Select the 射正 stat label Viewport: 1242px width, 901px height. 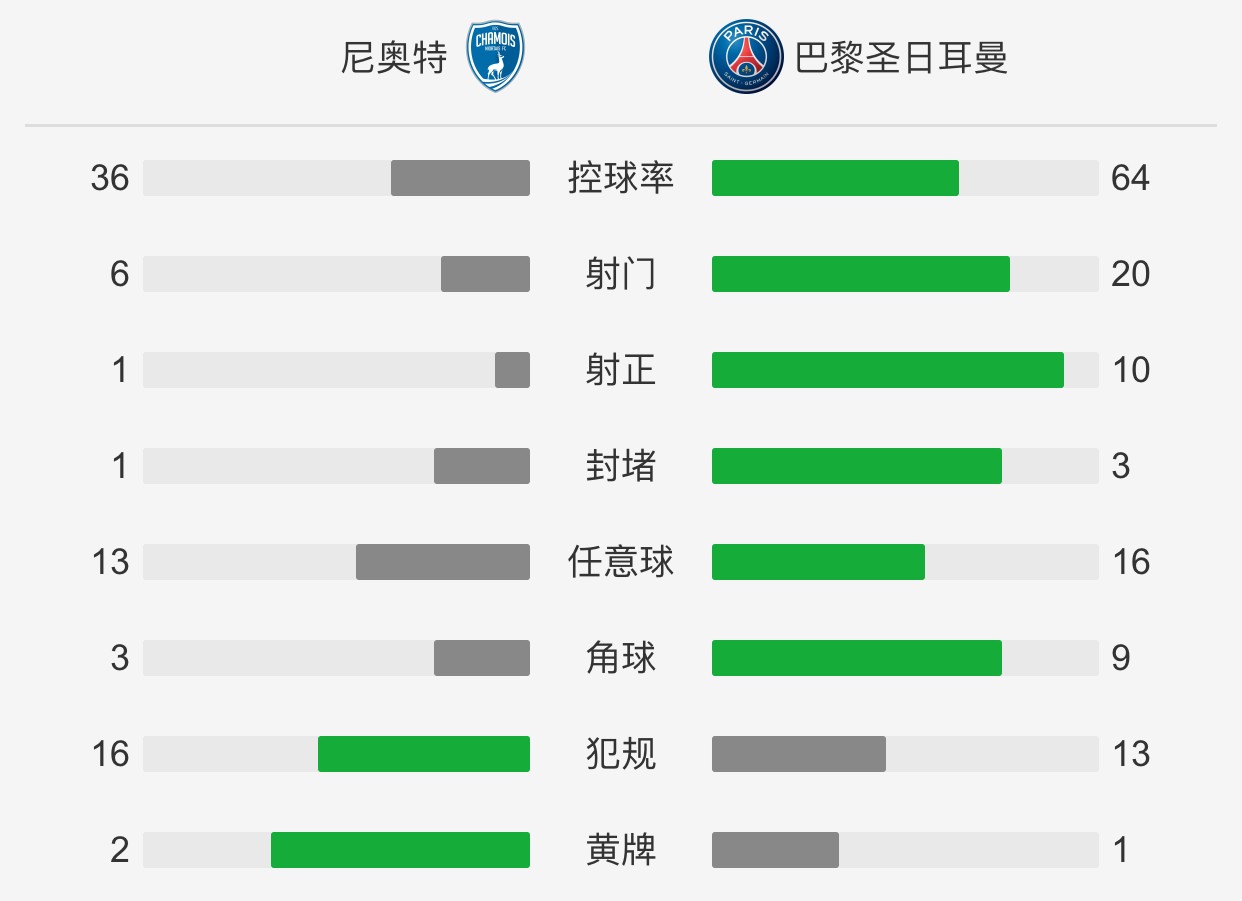coord(621,370)
